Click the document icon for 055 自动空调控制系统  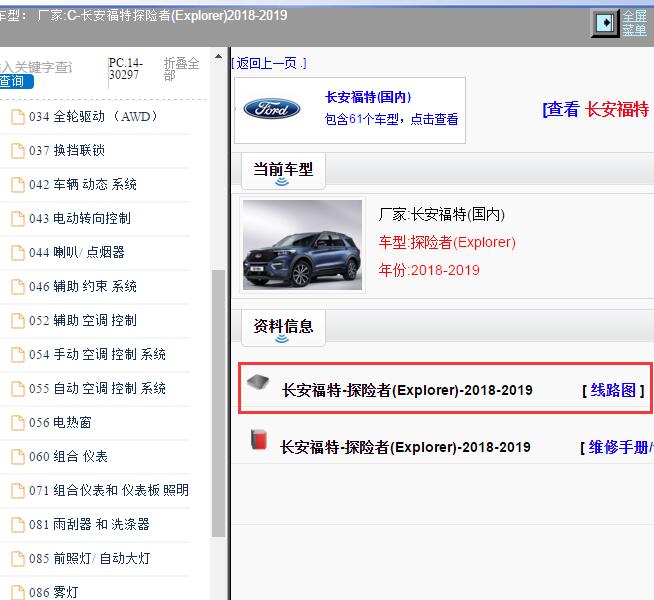click(x=18, y=389)
